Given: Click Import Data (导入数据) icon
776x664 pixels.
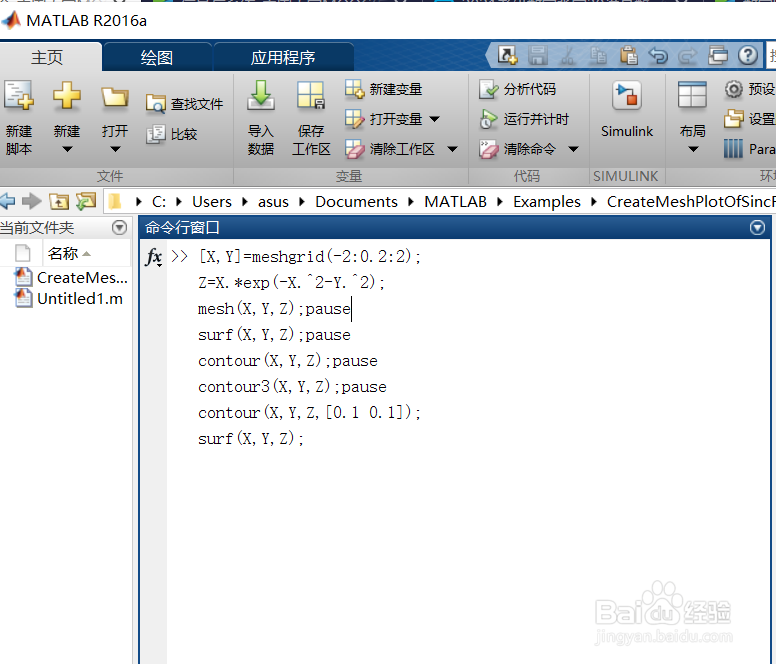Looking at the screenshot, I should pyautogui.click(x=261, y=95).
